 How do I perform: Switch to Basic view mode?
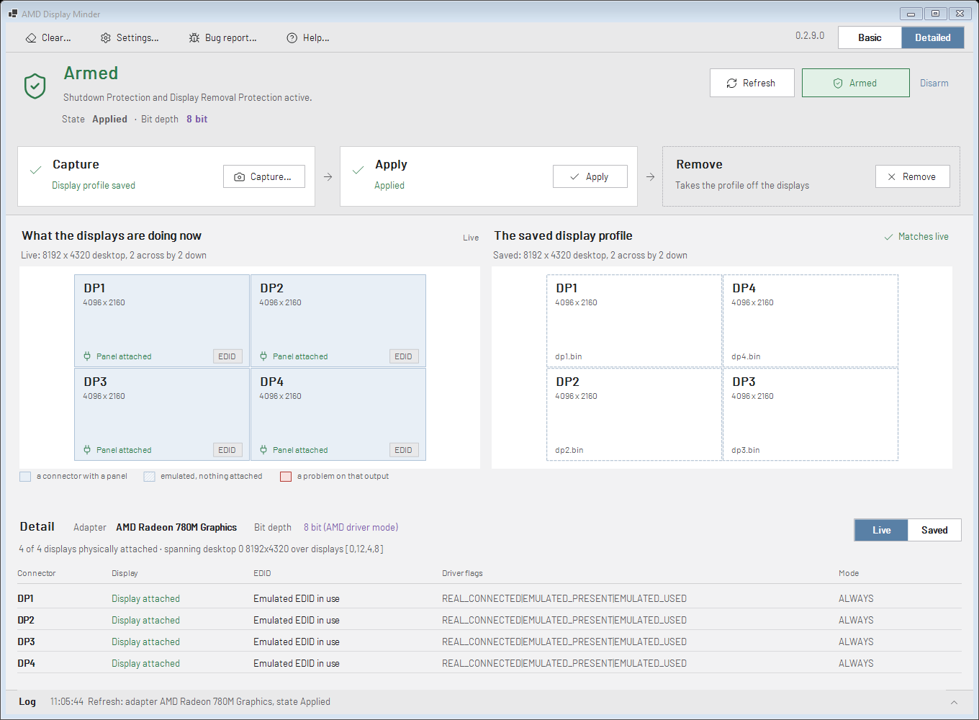(870, 37)
